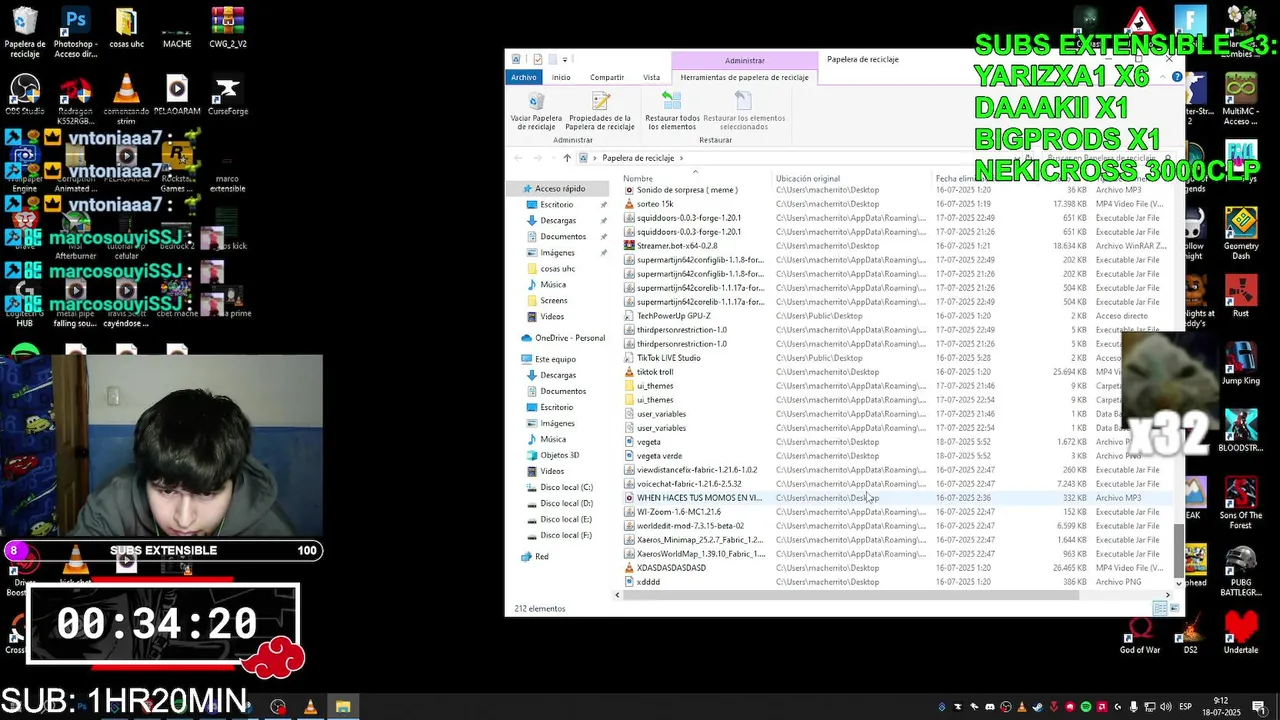Image resolution: width=1280 pixels, height=720 pixels.
Task: Click Restaurar todos los elementos
Action: (x=672, y=111)
